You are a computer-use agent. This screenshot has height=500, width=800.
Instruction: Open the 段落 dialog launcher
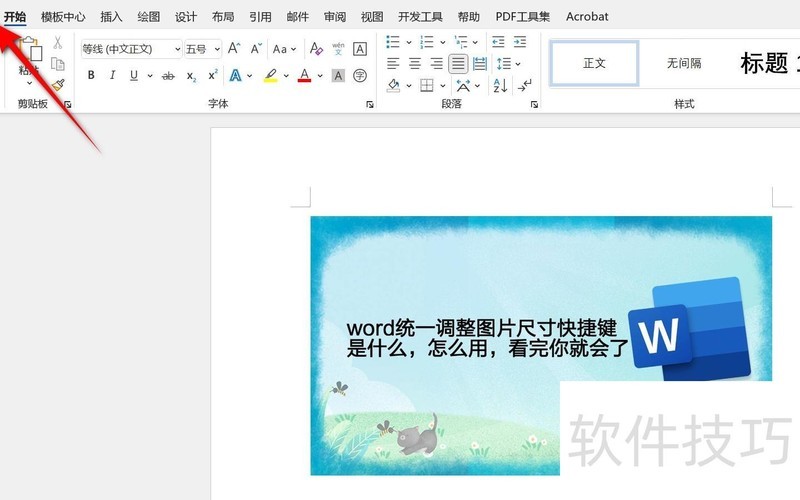coord(534,105)
